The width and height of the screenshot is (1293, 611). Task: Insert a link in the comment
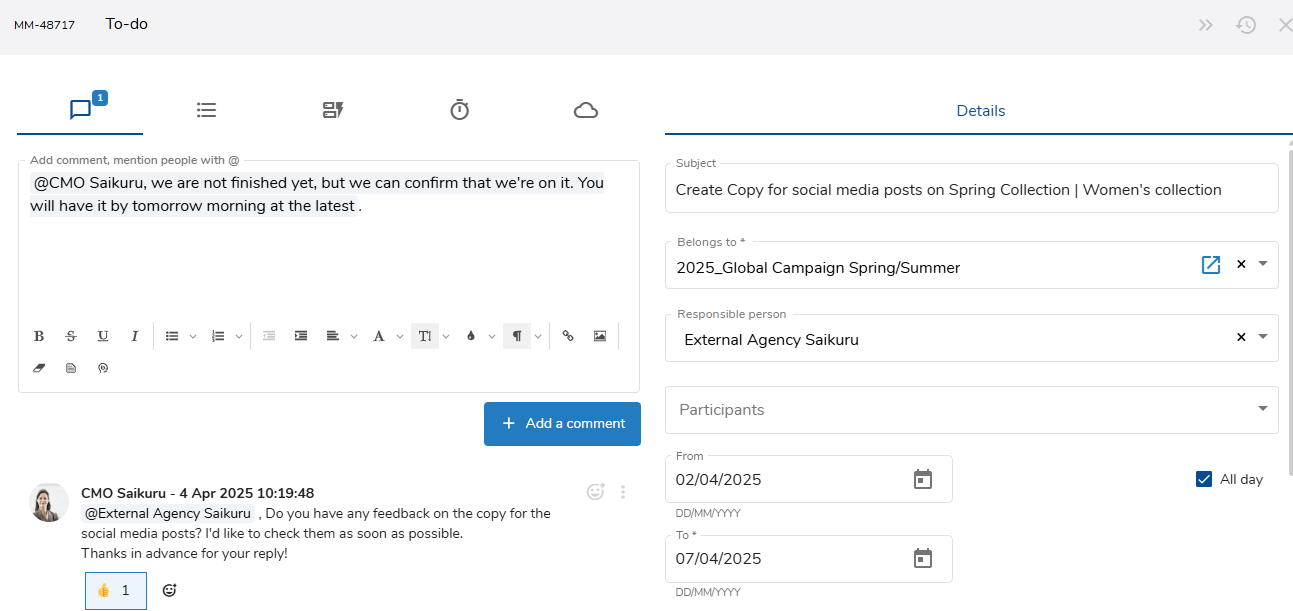[x=568, y=336]
